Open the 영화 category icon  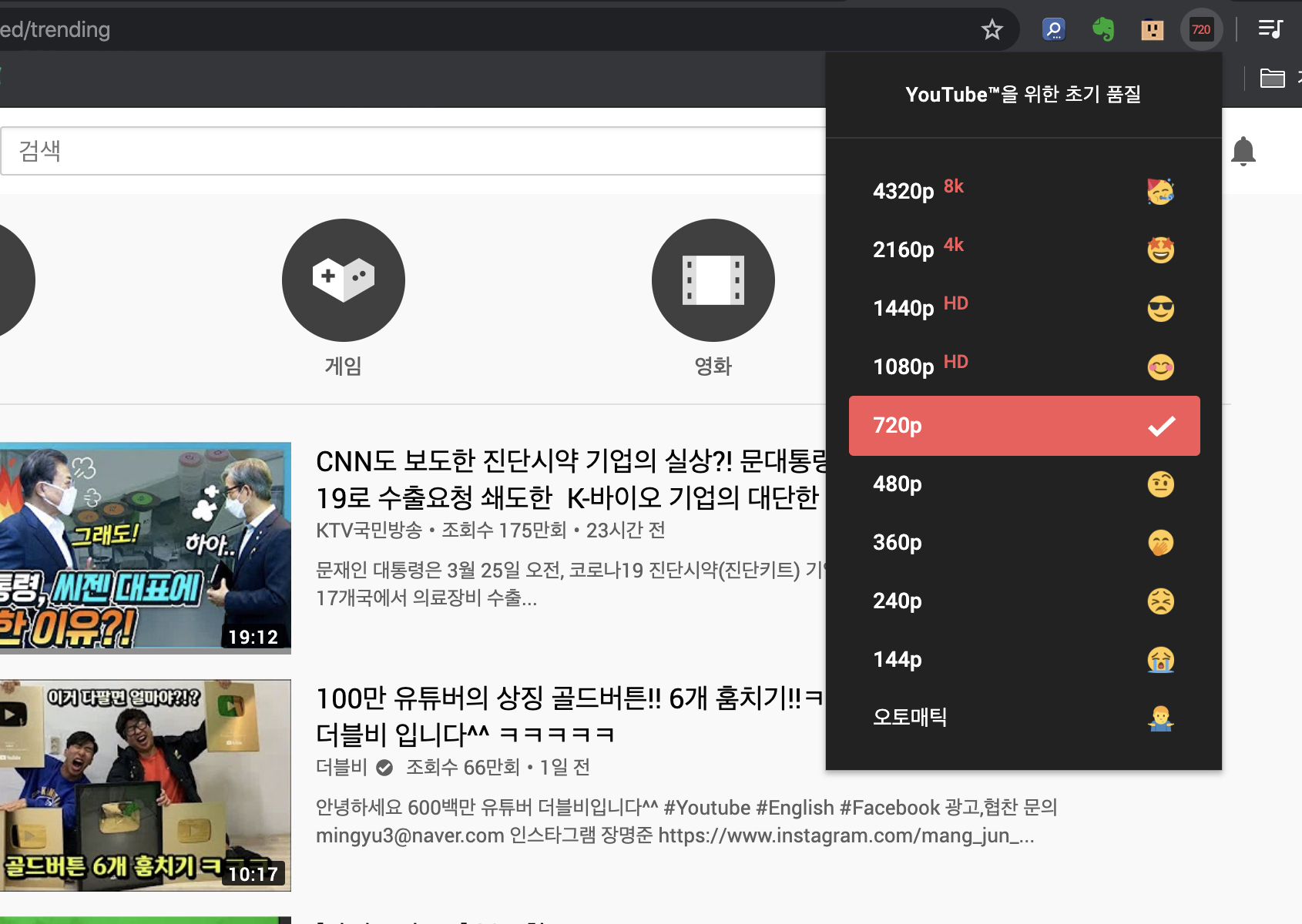[x=713, y=280]
